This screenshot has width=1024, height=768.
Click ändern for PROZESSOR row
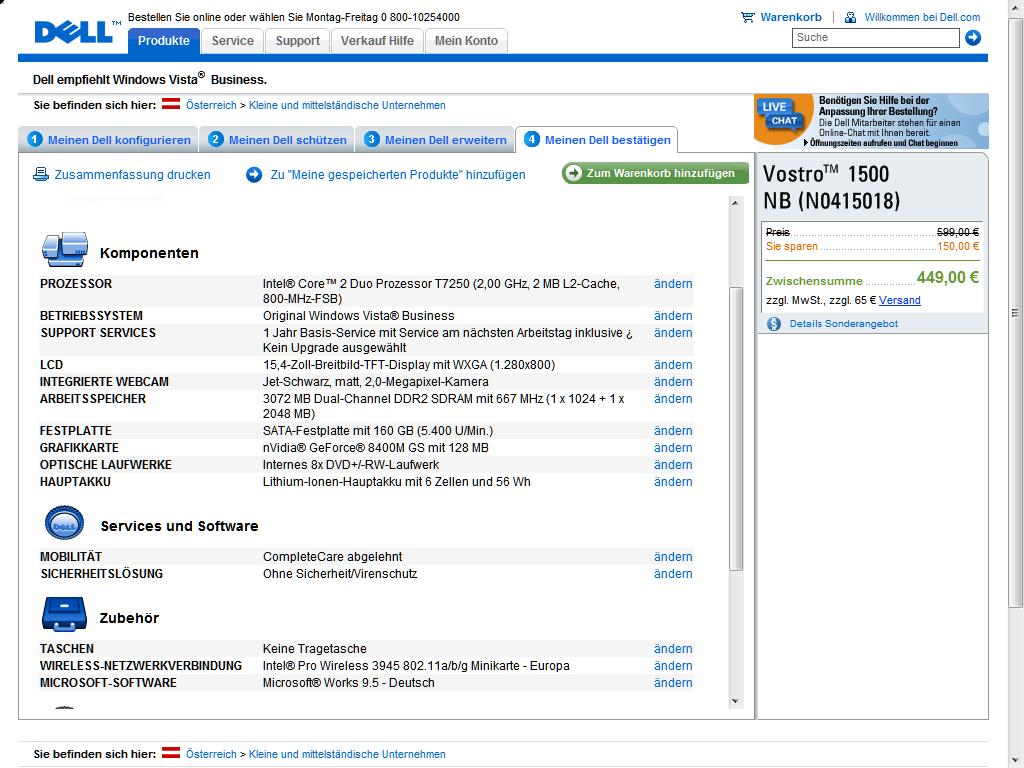pos(673,283)
